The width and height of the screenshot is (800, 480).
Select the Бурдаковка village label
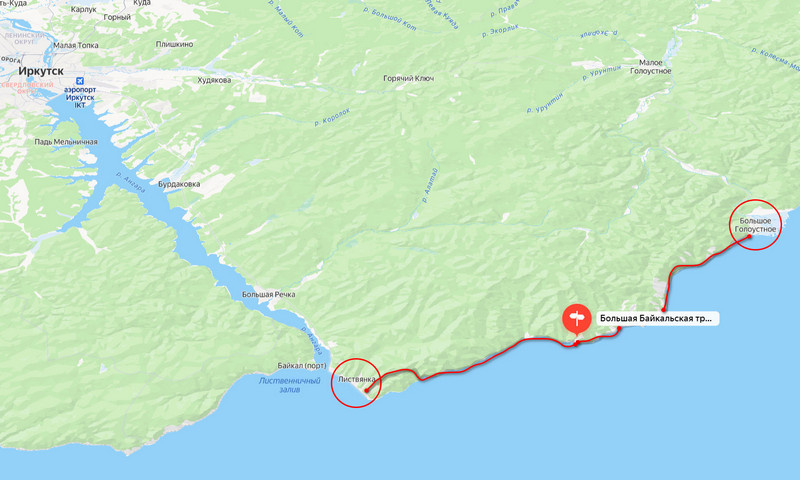(179, 184)
